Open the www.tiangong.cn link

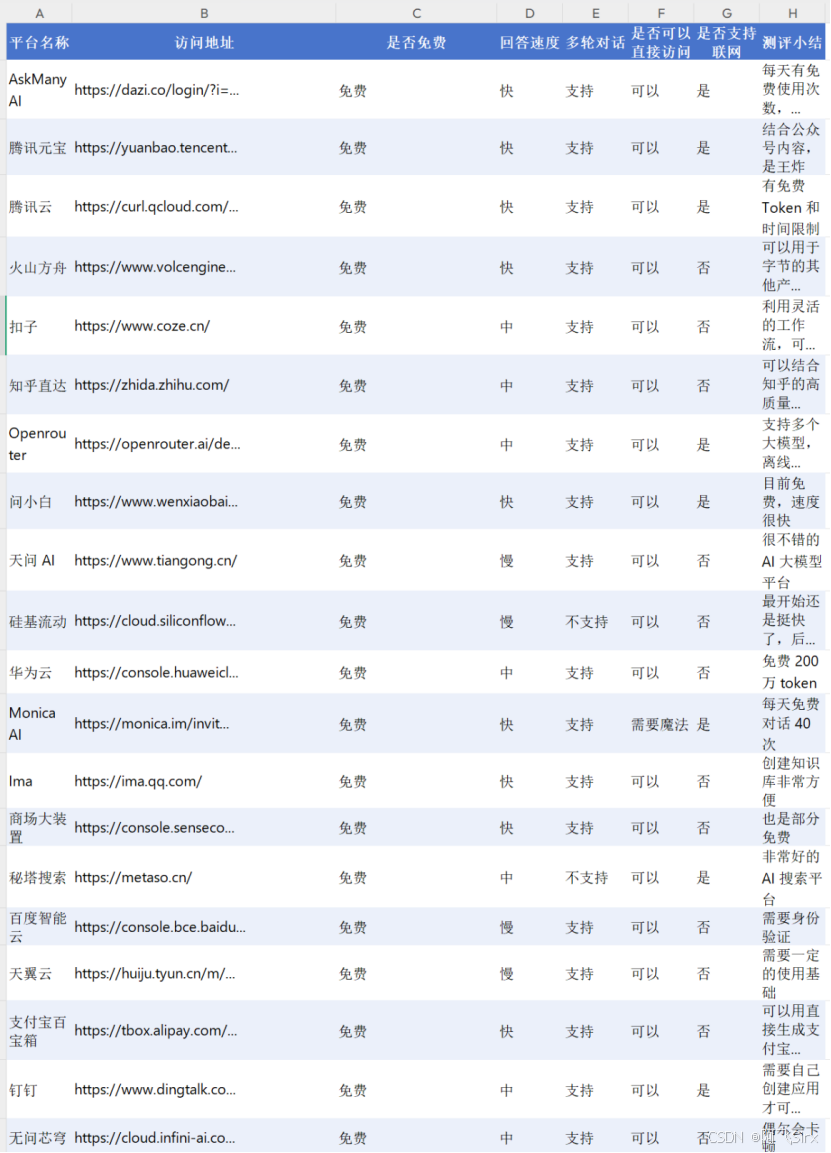pyautogui.click(x=156, y=560)
